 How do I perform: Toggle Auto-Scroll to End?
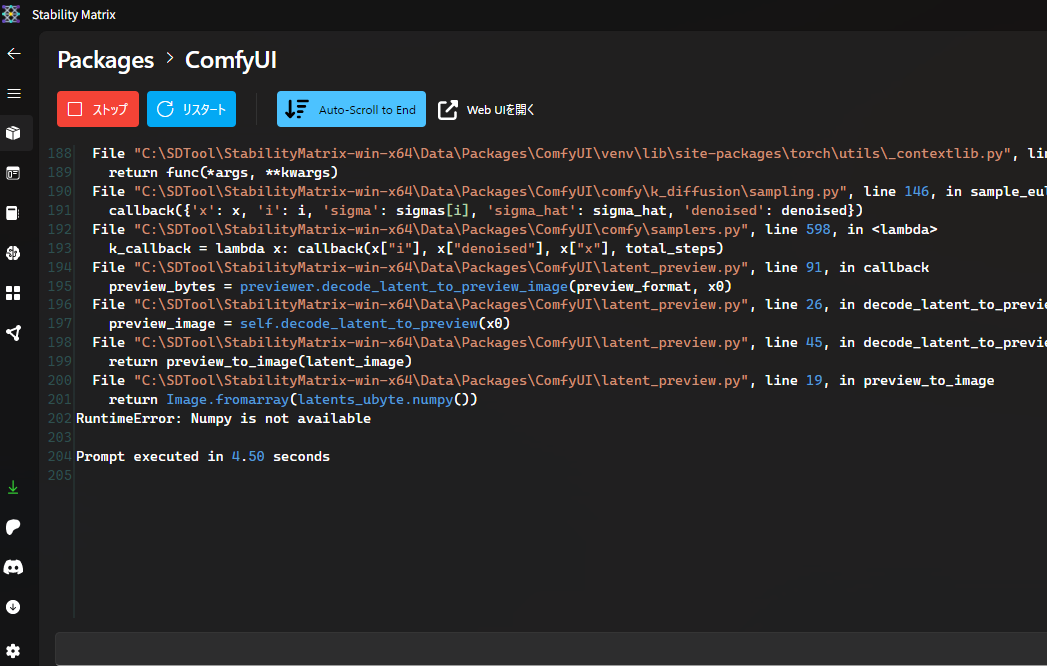click(351, 110)
